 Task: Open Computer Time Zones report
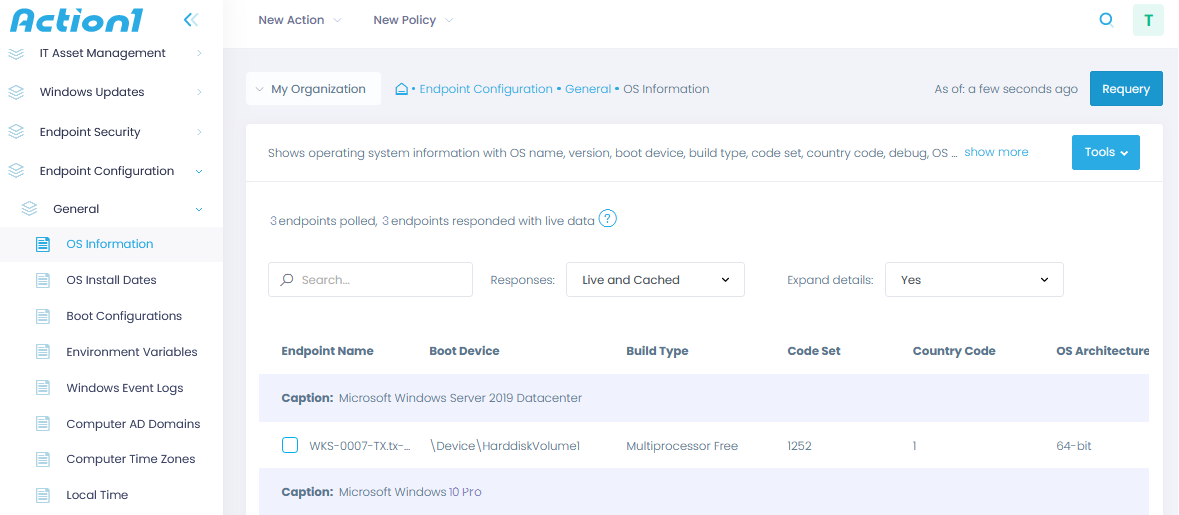pos(131,459)
